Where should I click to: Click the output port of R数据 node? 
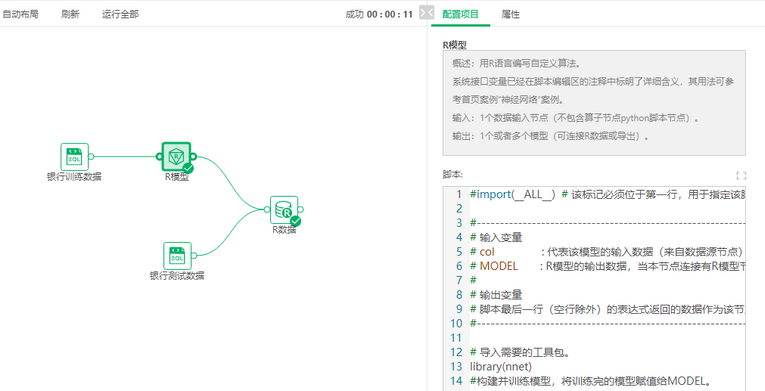(x=301, y=210)
